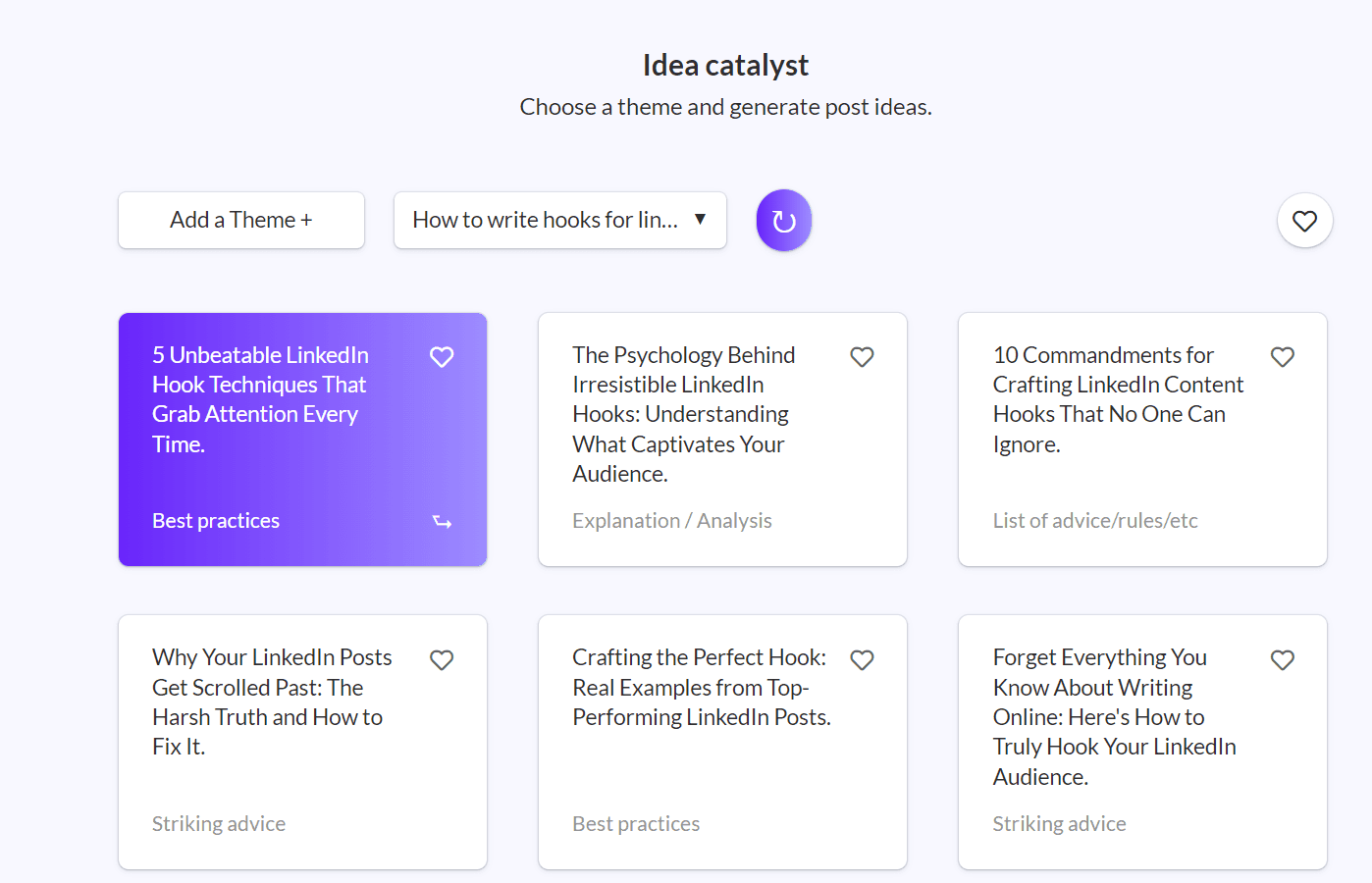Select the 'Why Your LinkedIn Posts Get Scrolled' card
Viewport: 1372px width, 883px height.
(302, 742)
